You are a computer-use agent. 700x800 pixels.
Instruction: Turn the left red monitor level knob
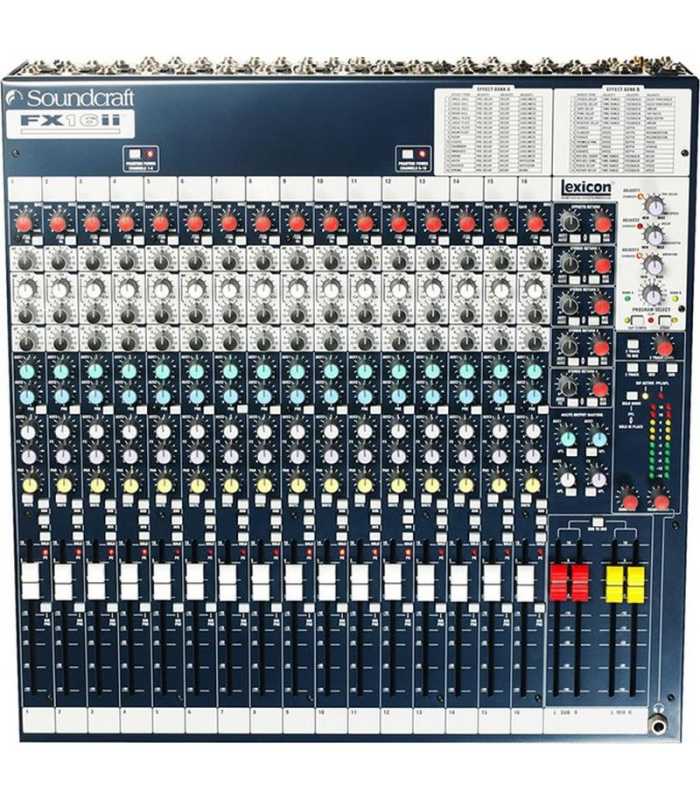pos(630,501)
